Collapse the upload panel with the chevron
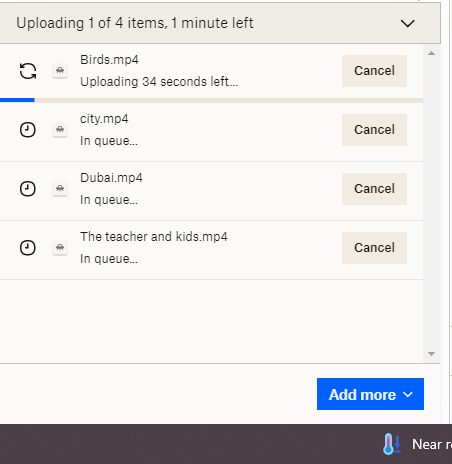 click(x=407, y=23)
